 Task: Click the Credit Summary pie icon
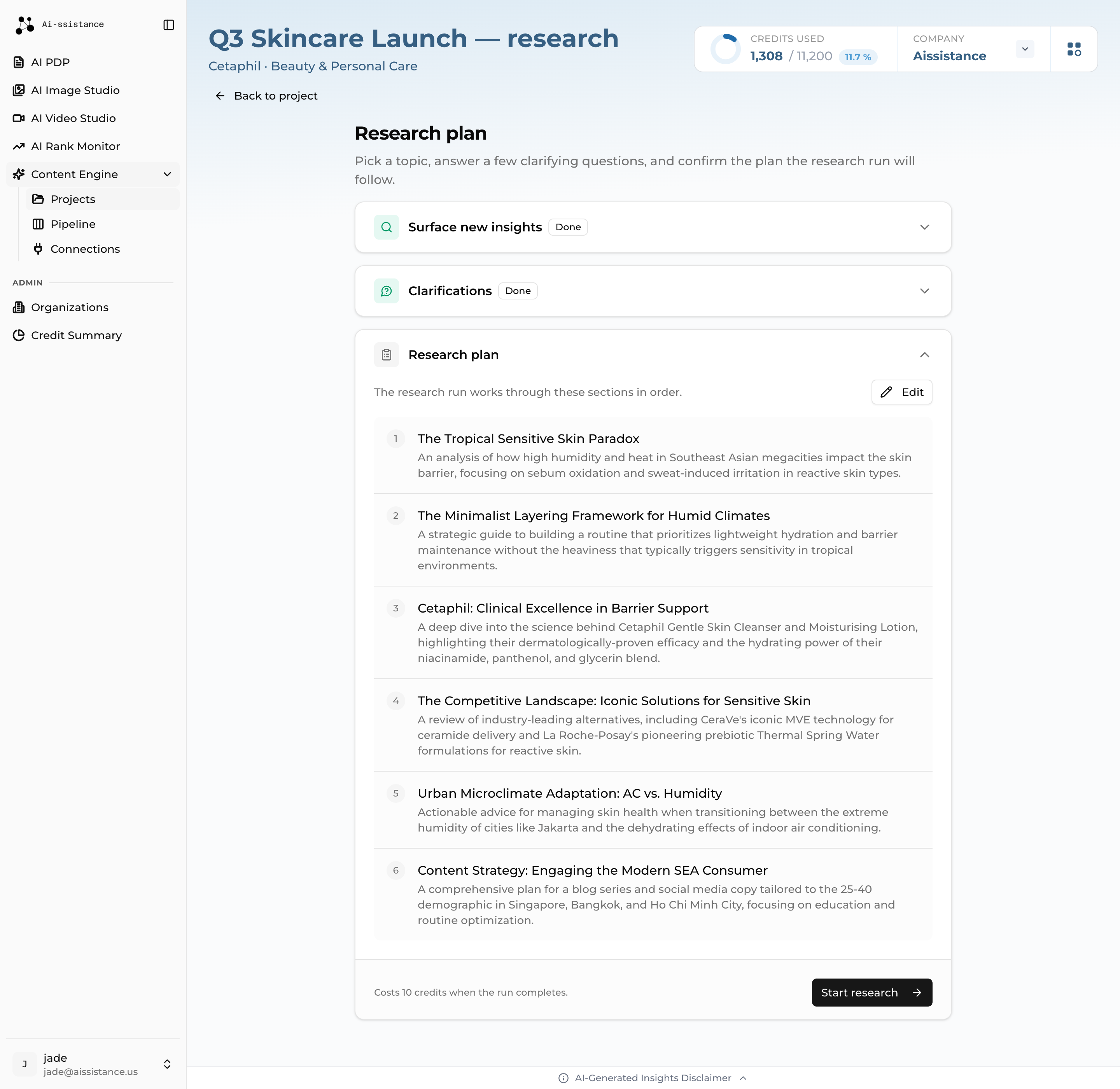tap(19, 335)
